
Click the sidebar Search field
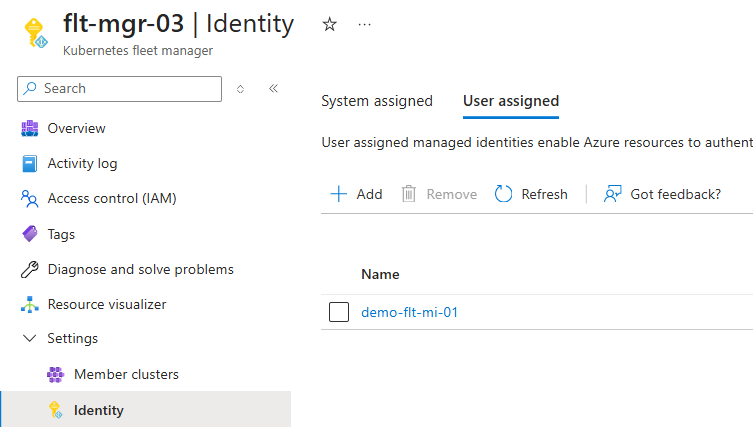120,89
